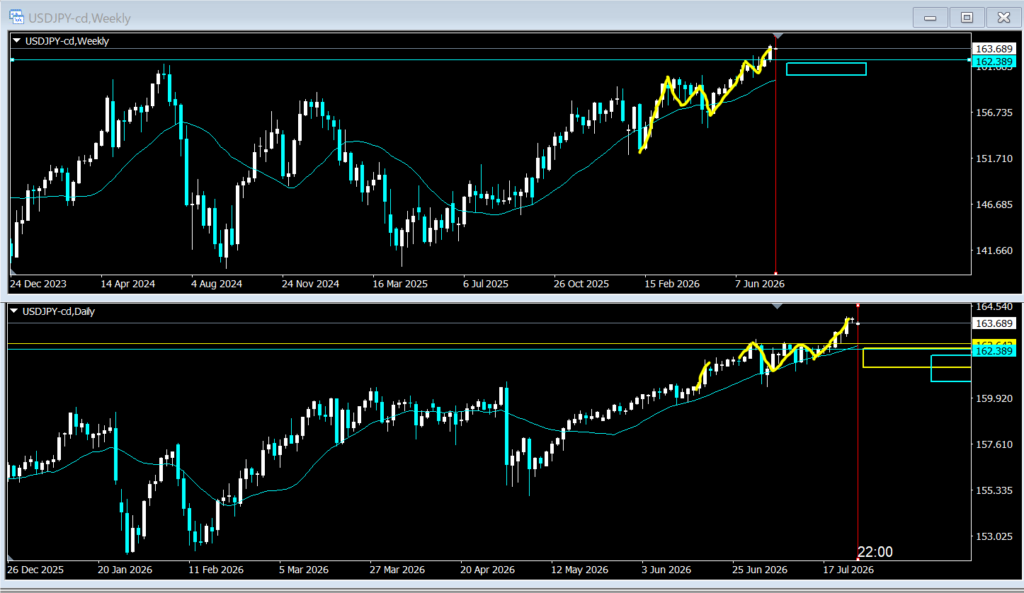The width and height of the screenshot is (1024, 593).
Task: Expand the USDJPY-cd,Weekly chart dropdown triangle
Action: pos(16,40)
